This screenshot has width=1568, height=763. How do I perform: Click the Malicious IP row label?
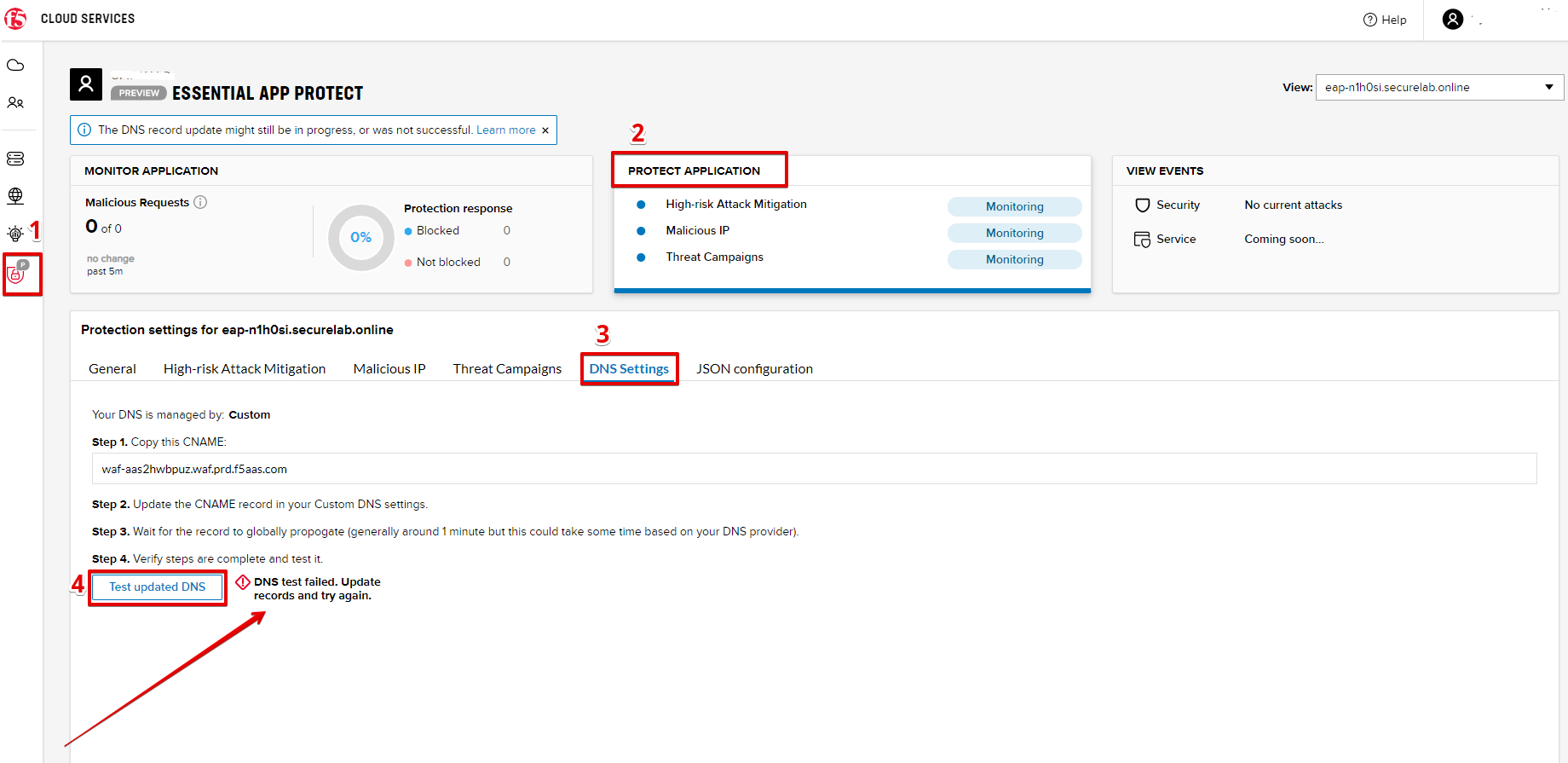click(697, 230)
